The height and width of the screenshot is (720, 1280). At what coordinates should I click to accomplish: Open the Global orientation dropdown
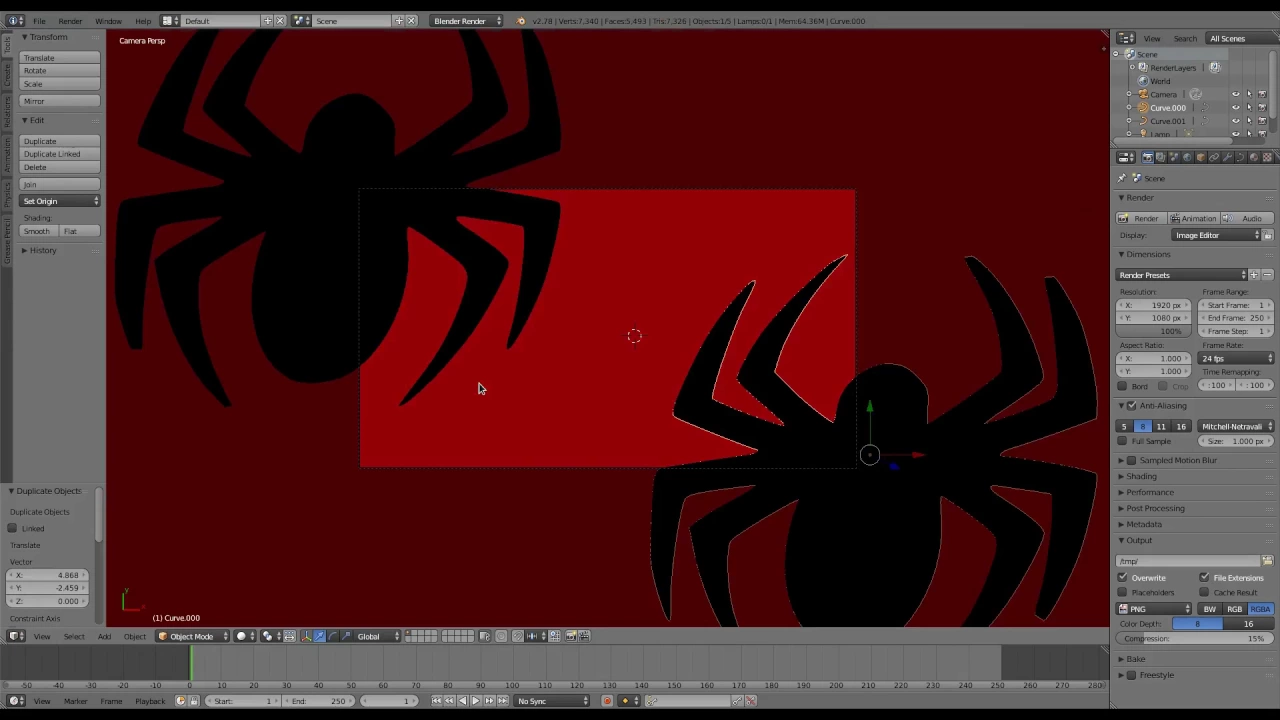(x=377, y=636)
